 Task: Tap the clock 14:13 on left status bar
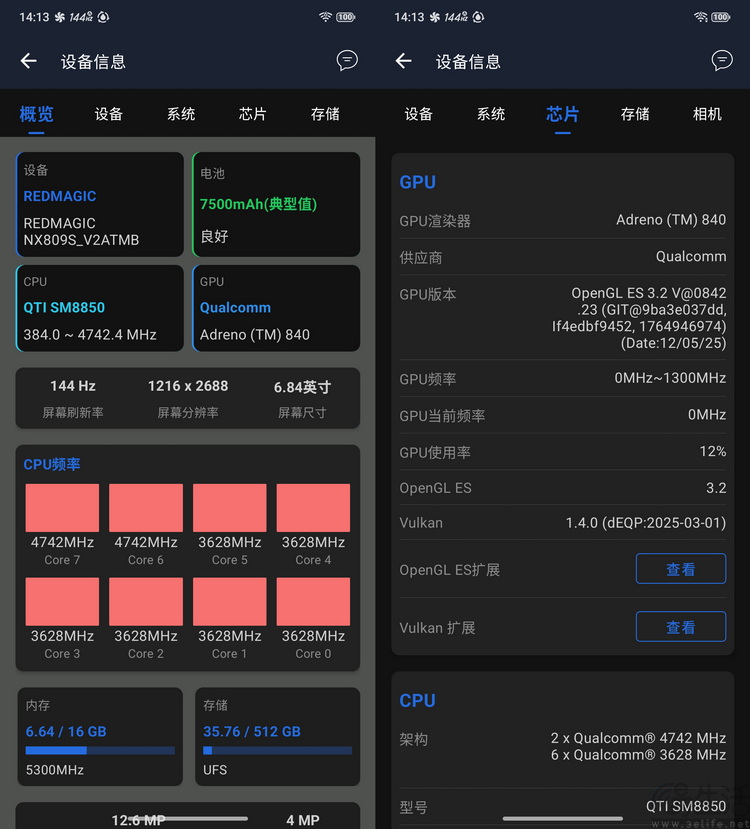click(x=34, y=17)
